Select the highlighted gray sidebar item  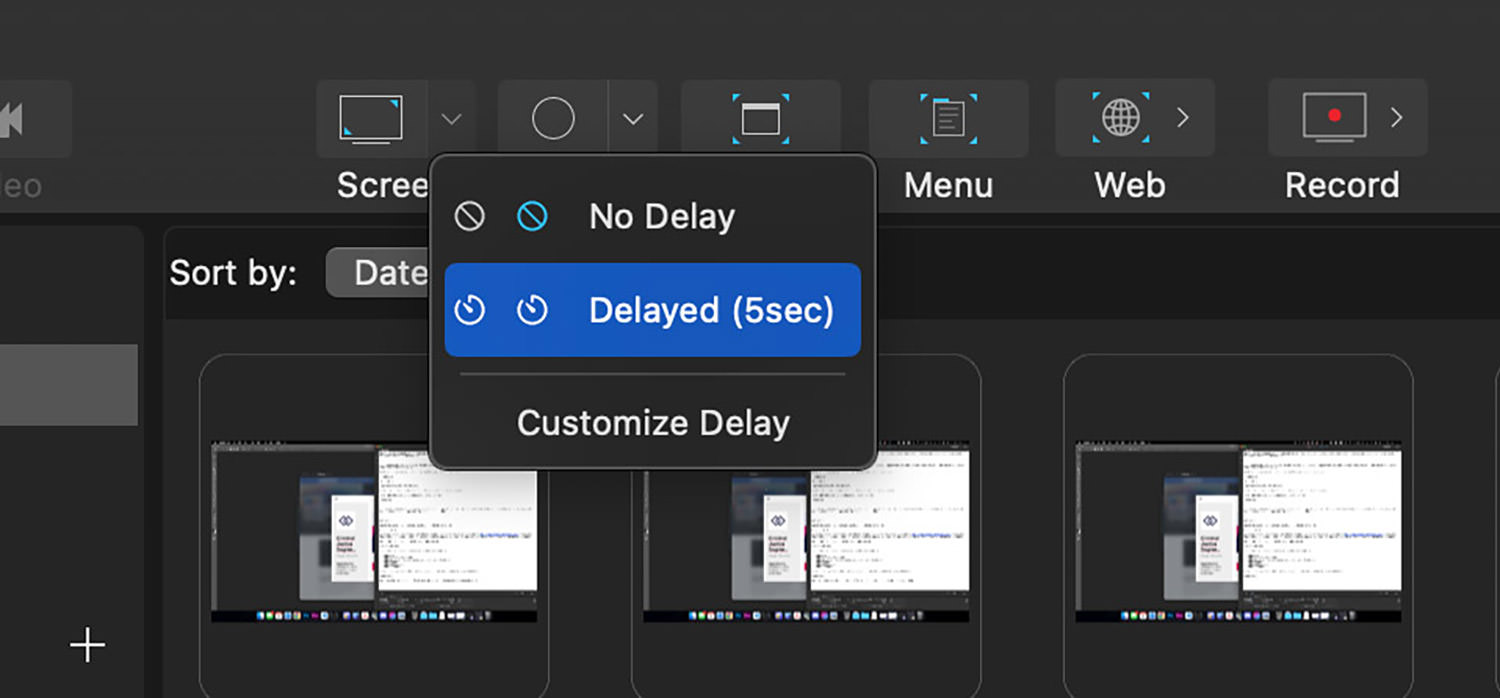click(x=69, y=385)
